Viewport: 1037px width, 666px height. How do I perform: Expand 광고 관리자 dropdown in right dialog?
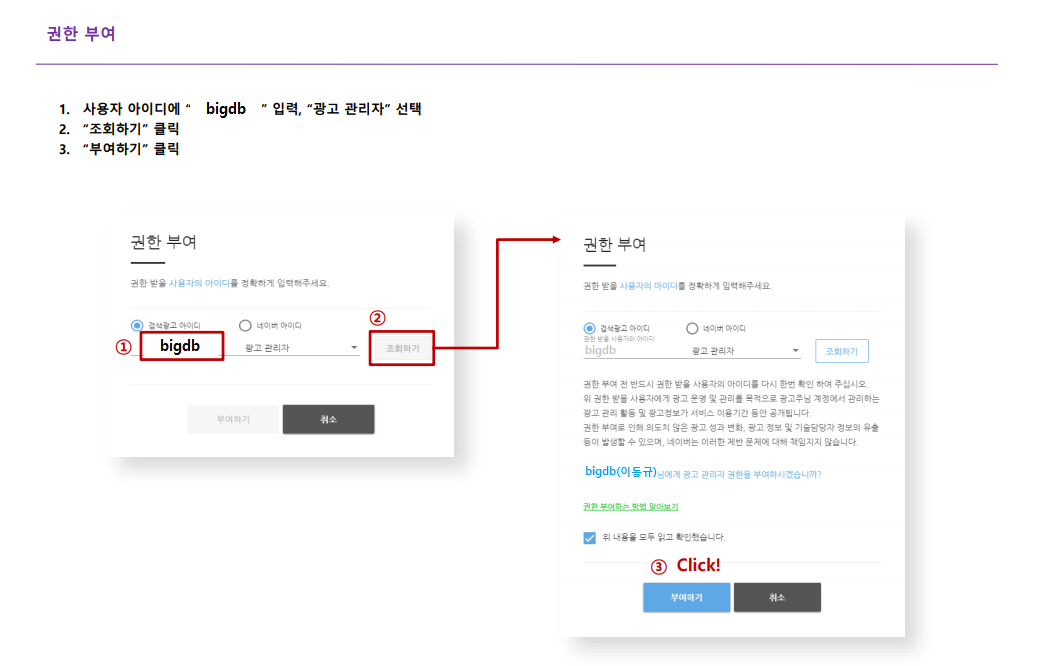coord(745,351)
